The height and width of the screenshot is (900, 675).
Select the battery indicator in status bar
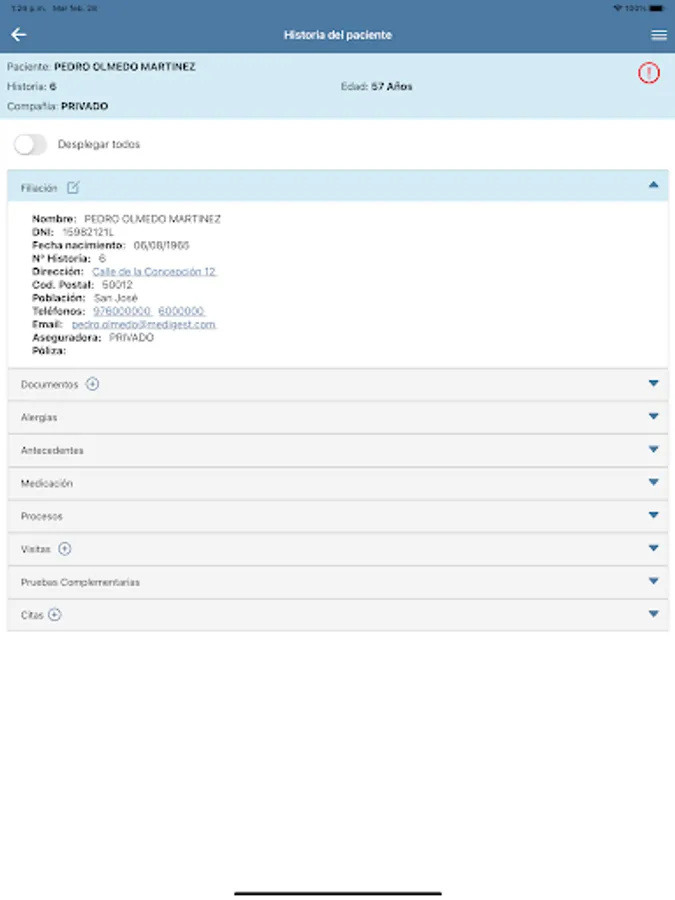pos(657,8)
